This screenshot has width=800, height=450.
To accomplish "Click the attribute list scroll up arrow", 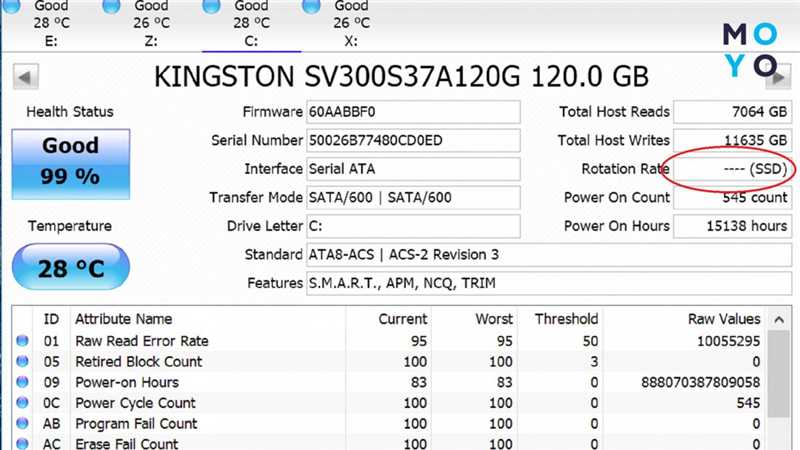I will 779,320.
